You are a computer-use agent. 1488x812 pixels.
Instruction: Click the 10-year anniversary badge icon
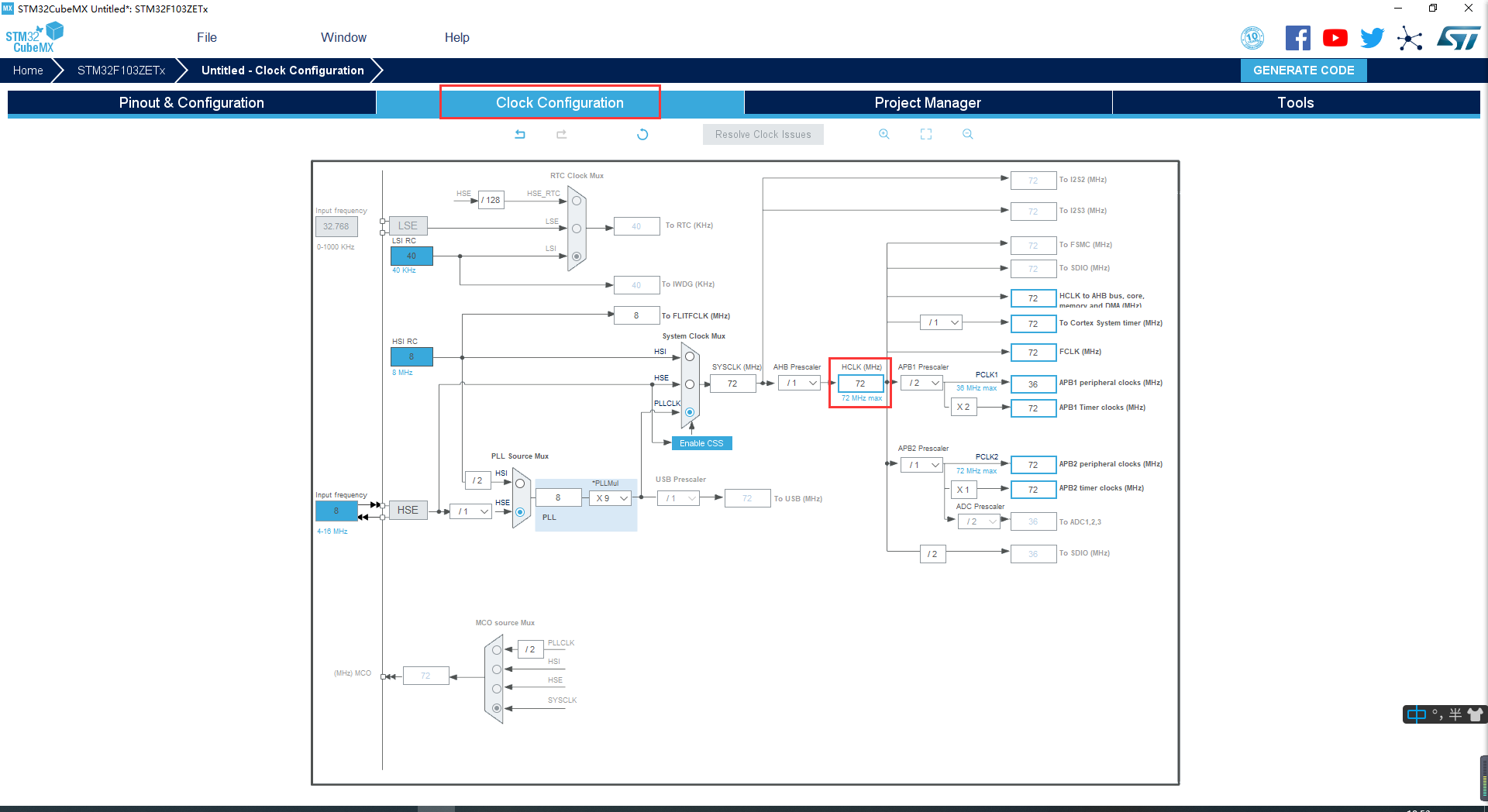click(x=1252, y=37)
